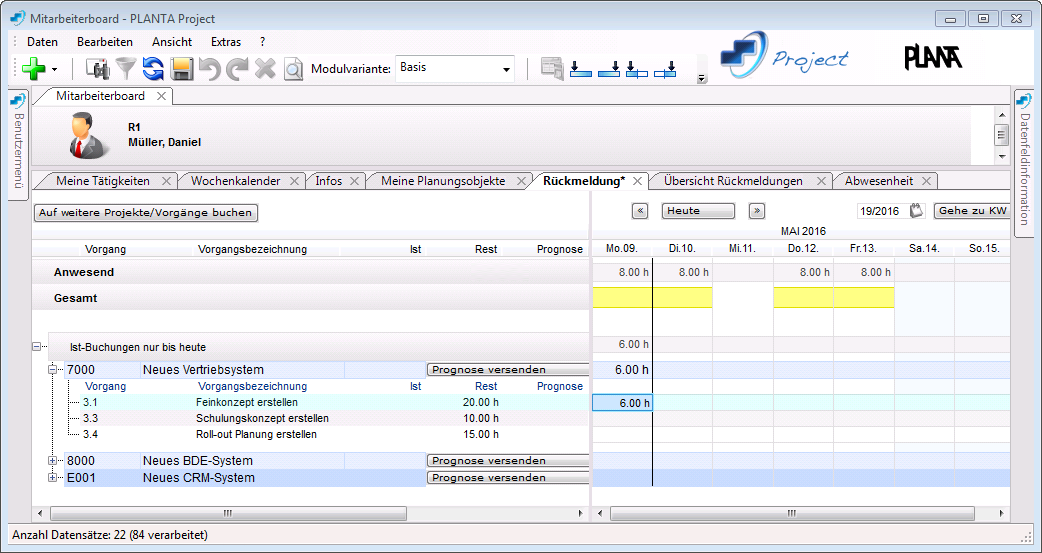Click the grey X delete icon
This screenshot has height=553, width=1042.
click(x=265, y=68)
